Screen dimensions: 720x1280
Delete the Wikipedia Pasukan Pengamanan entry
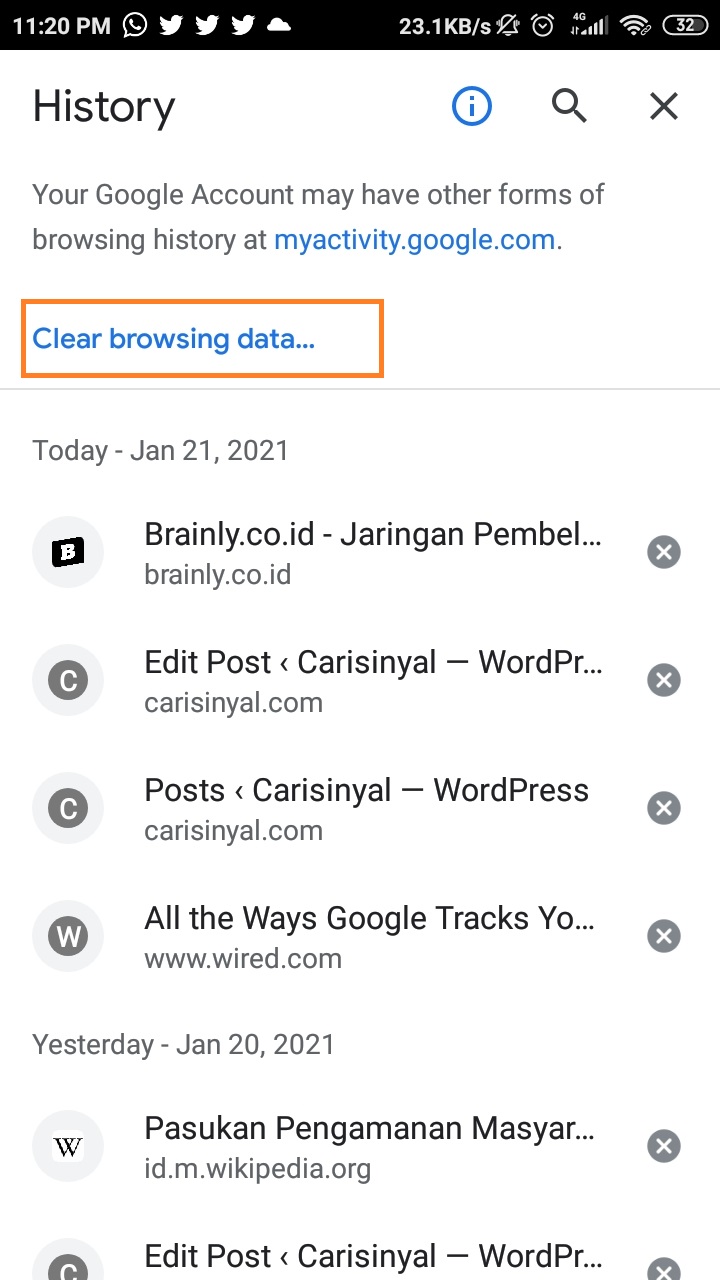click(664, 1146)
